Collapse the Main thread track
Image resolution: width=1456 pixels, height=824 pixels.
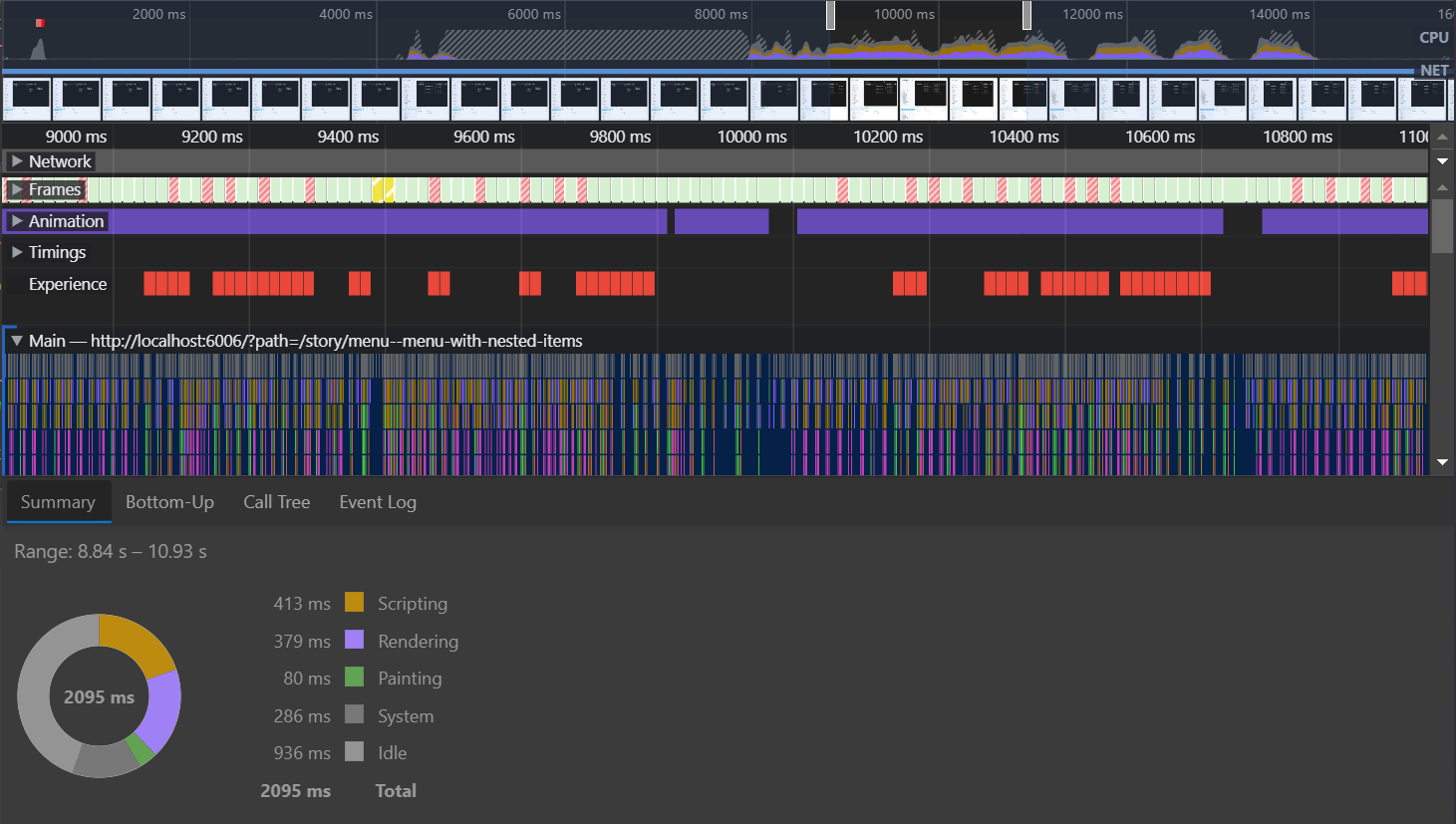pos(17,341)
